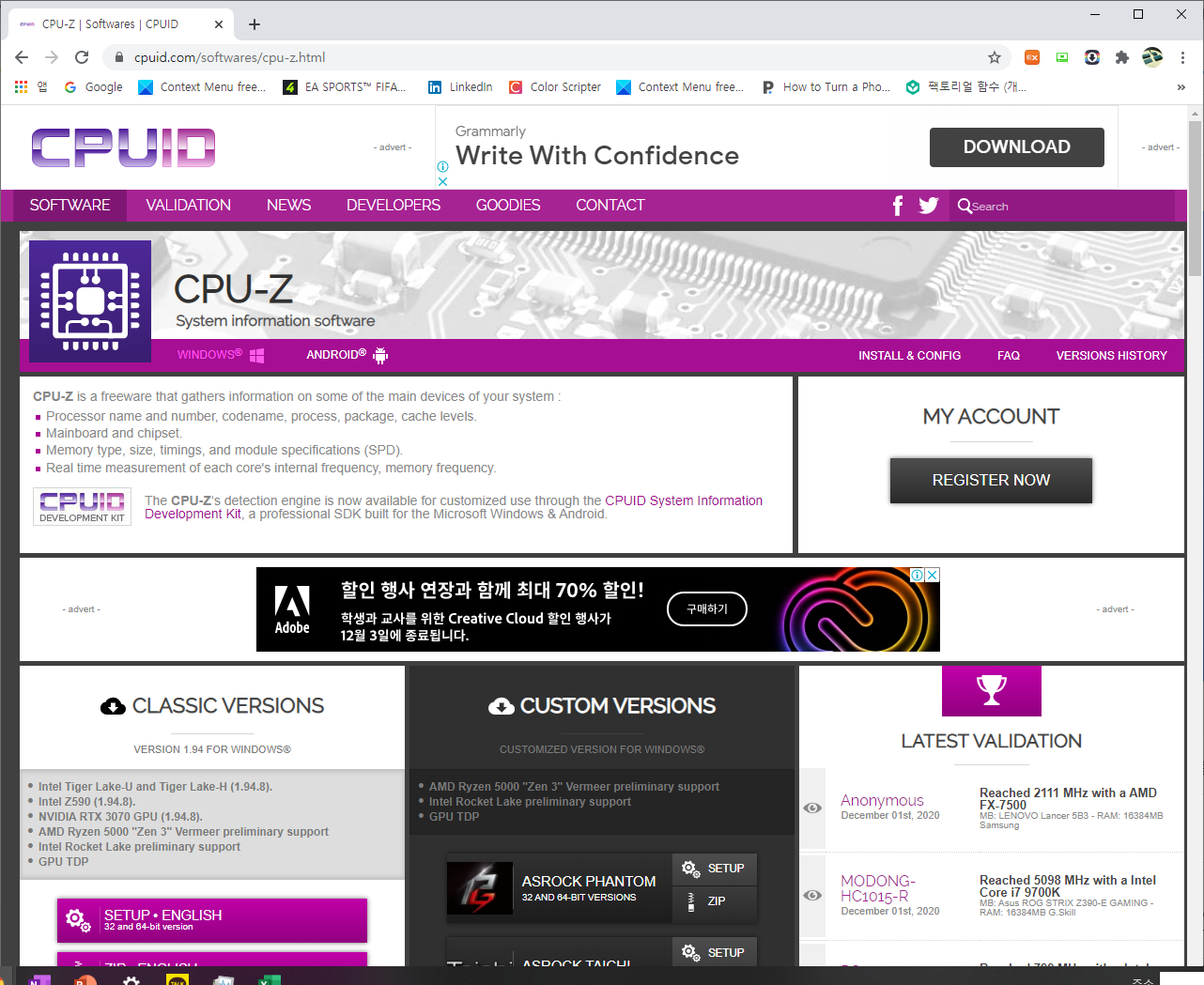Click ZIP for ASRock Phantom
Viewport: 1204px width, 985px height.
(x=715, y=901)
